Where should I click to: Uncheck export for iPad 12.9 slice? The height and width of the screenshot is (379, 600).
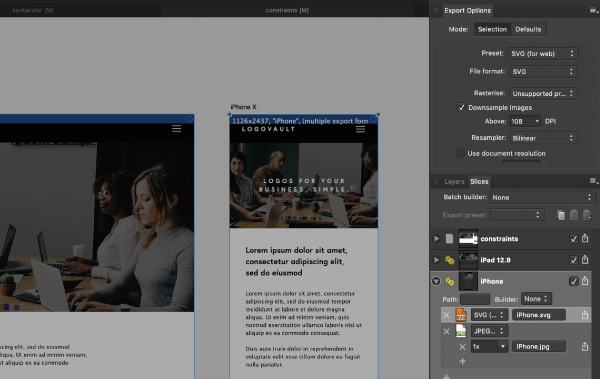pyautogui.click(x=573, y=260)
